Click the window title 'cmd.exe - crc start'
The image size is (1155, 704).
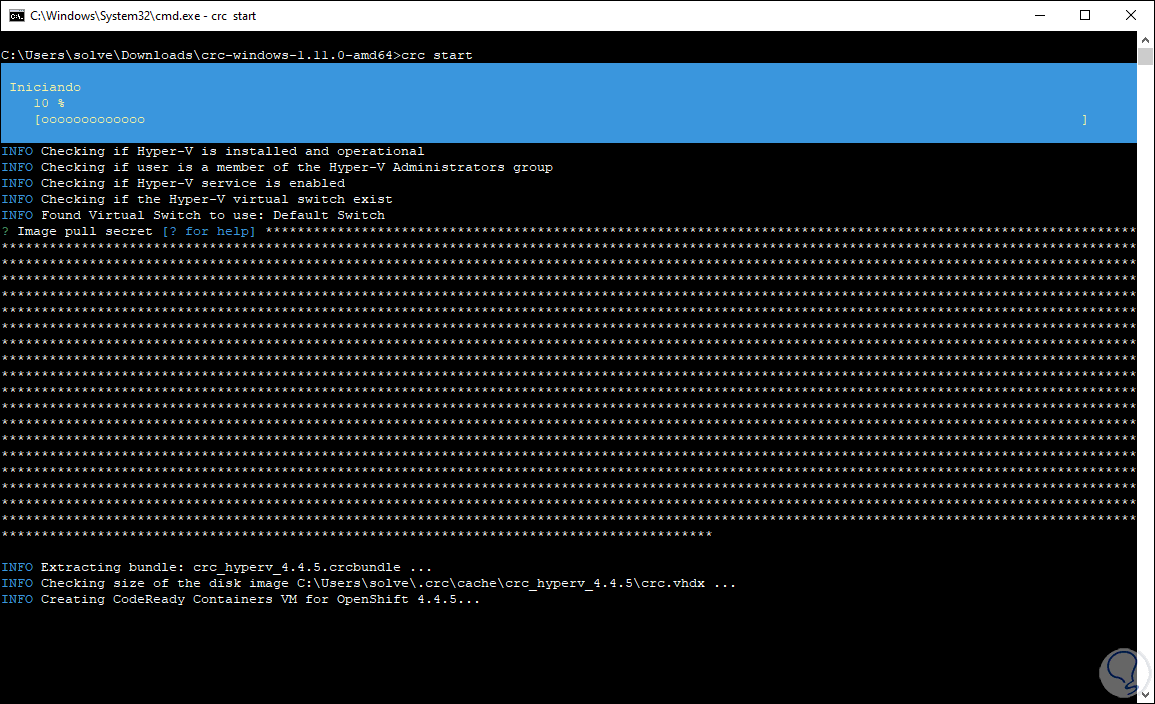(143, 15)
